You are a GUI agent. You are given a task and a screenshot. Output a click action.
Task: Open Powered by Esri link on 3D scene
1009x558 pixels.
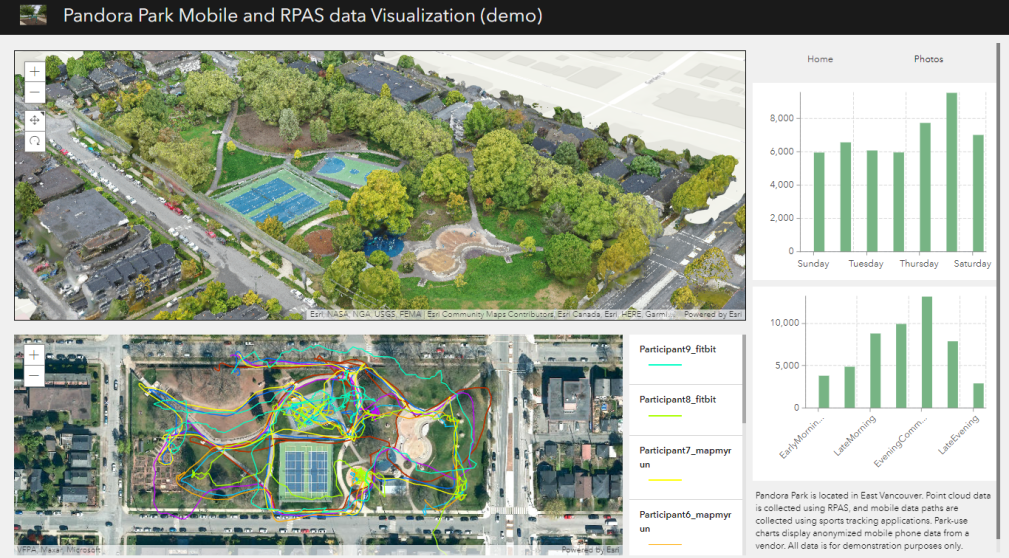[713, 314]
